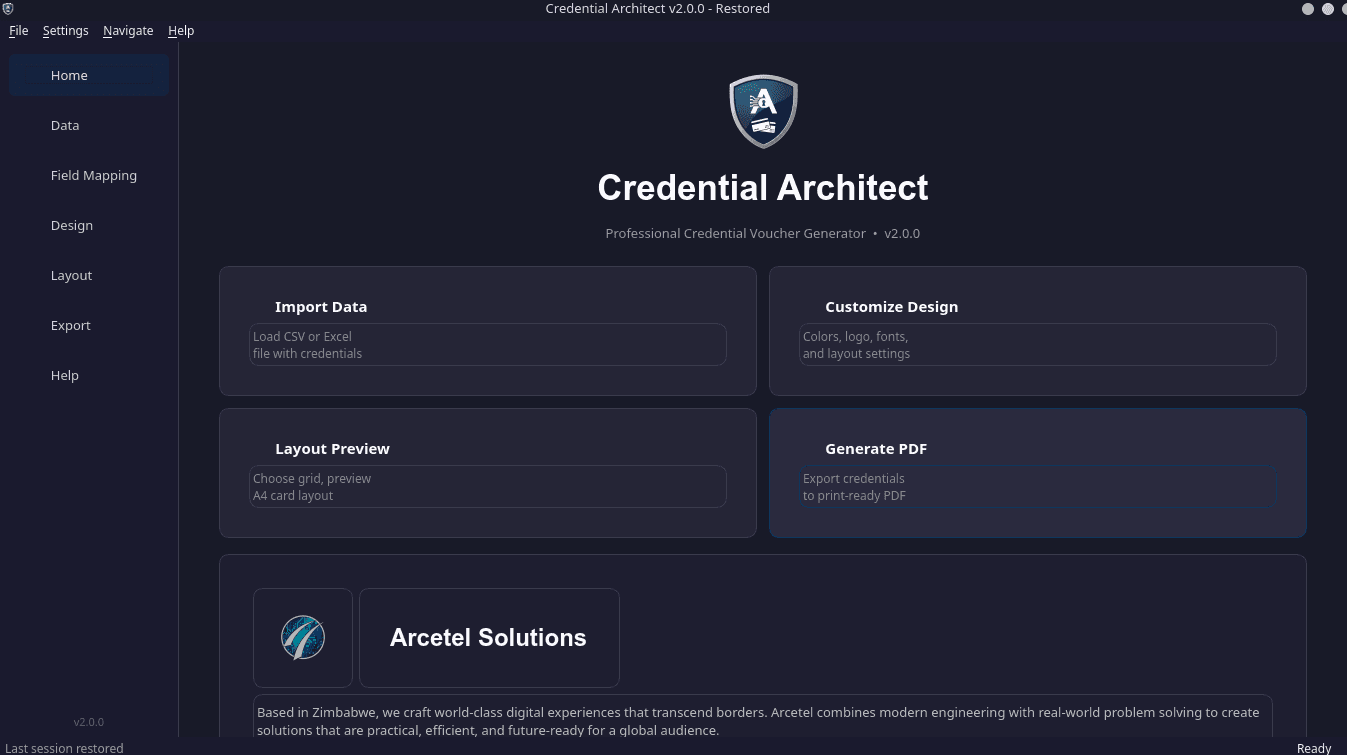This screenshot has width=1347, height=755.
Task: Open the Help menu in the menu bar
Action: 181,30
